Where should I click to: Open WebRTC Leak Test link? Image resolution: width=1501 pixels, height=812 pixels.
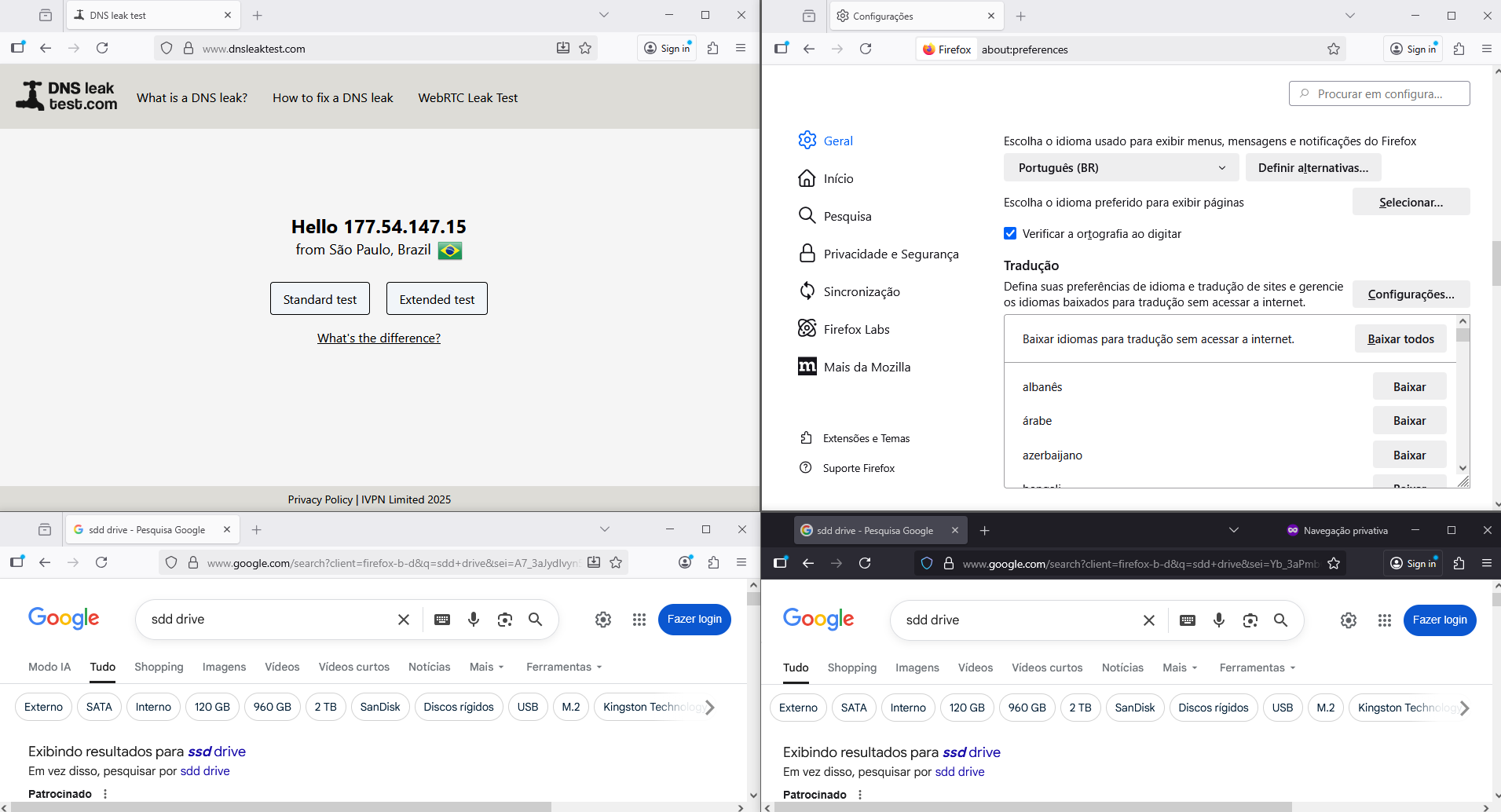tap(468, 98)
